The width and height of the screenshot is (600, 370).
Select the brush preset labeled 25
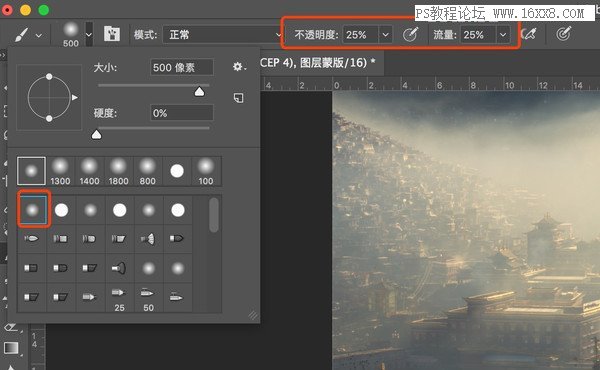coord(119,298)
